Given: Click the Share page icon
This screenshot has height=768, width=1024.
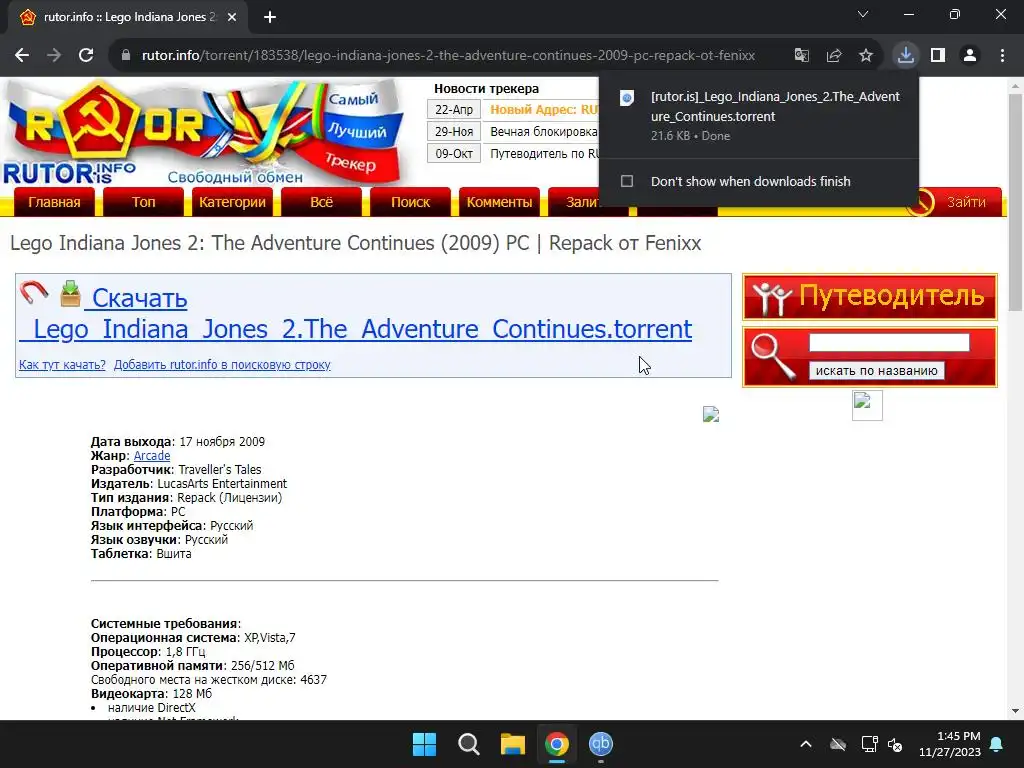Looking at the screenshot, I should pyautogui.click(x=834, y=56).
